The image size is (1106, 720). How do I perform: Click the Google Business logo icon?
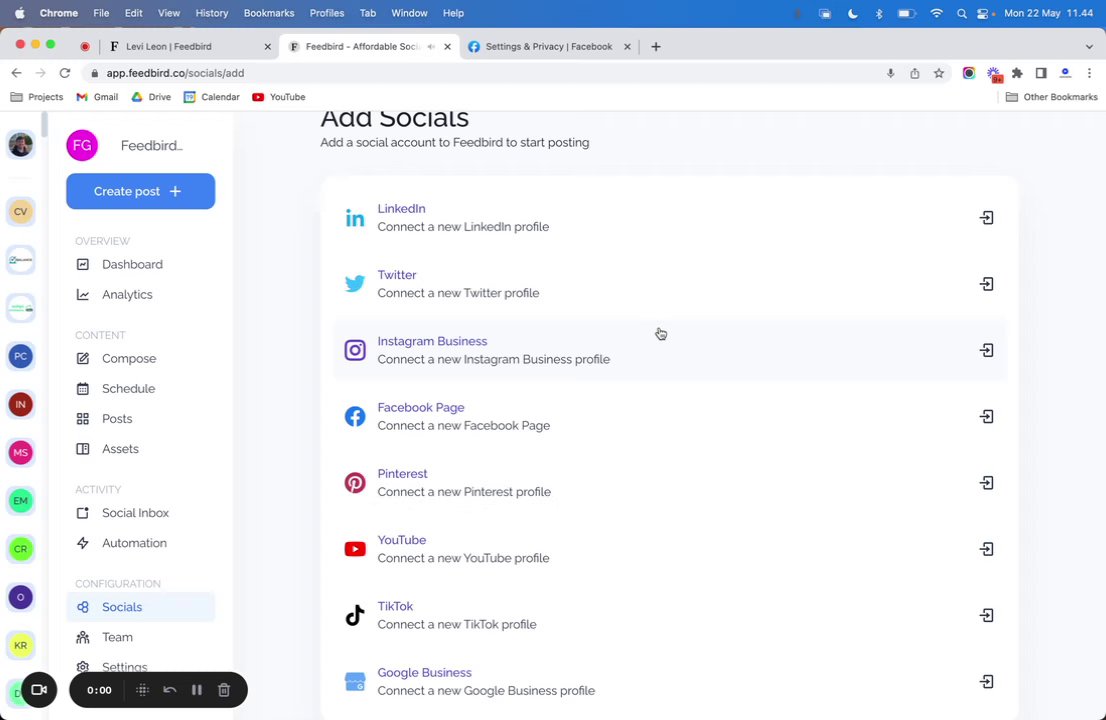coord(355,682)
